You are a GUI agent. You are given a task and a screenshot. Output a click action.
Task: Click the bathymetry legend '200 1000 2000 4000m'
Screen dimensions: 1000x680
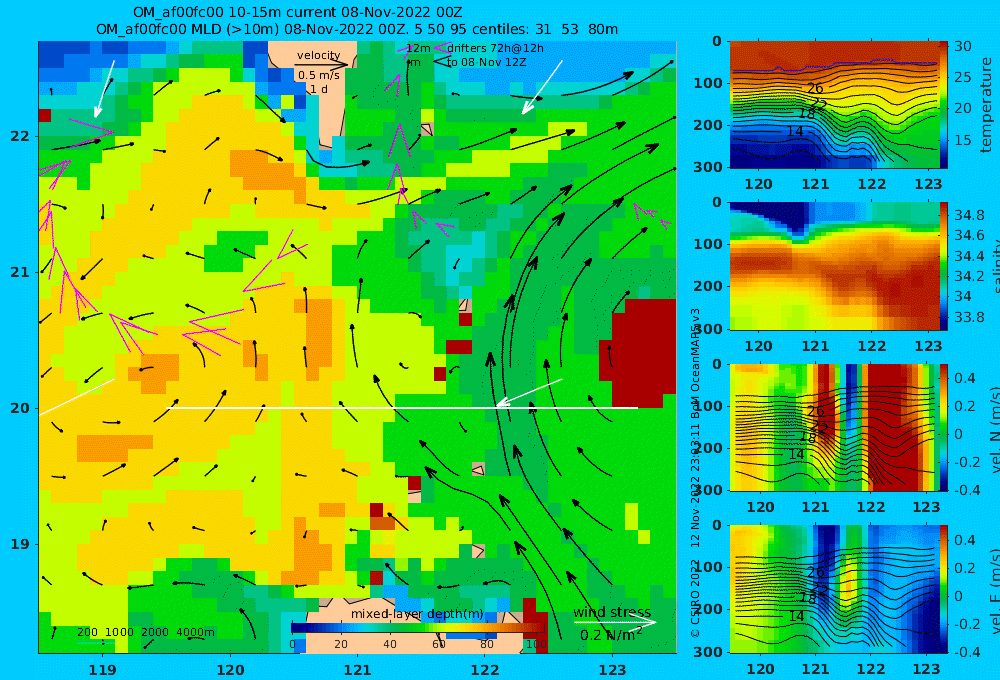click(145, 632)
